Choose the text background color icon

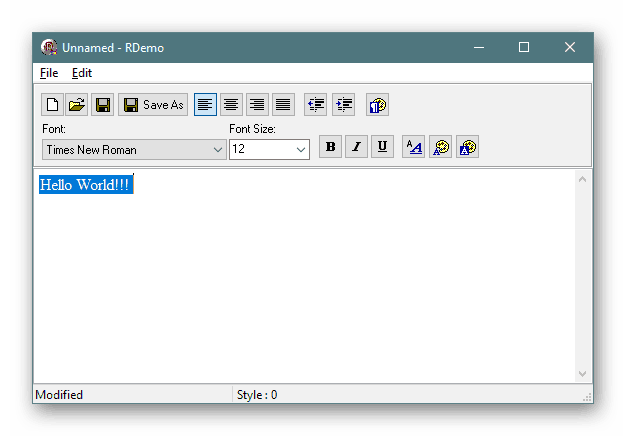click(468, 147)
